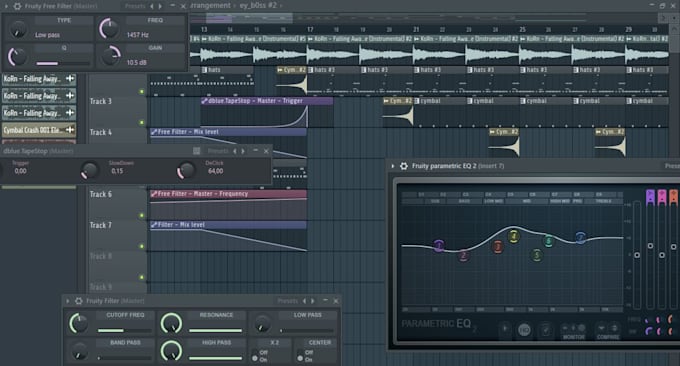Click the MONITOR control in Parametric EQ 2
This screenshot has height=366, width=680.
pyautogui.click(x=573, y=331)
